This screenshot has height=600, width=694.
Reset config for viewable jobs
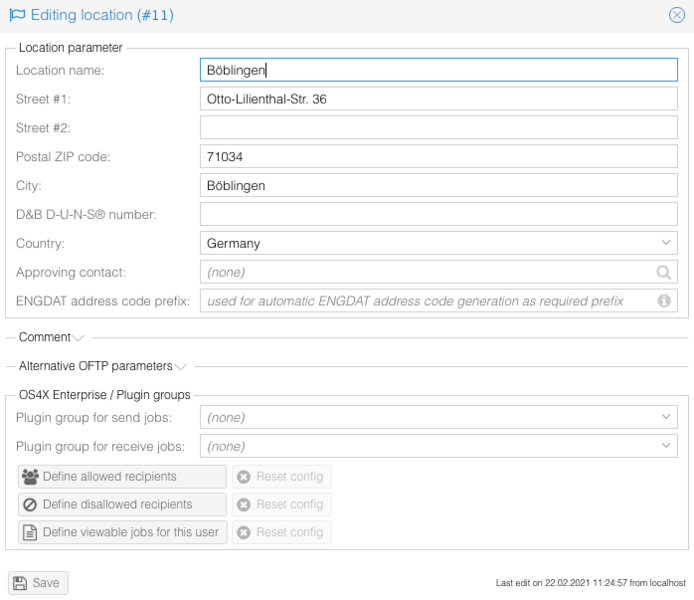click(281, 532)
